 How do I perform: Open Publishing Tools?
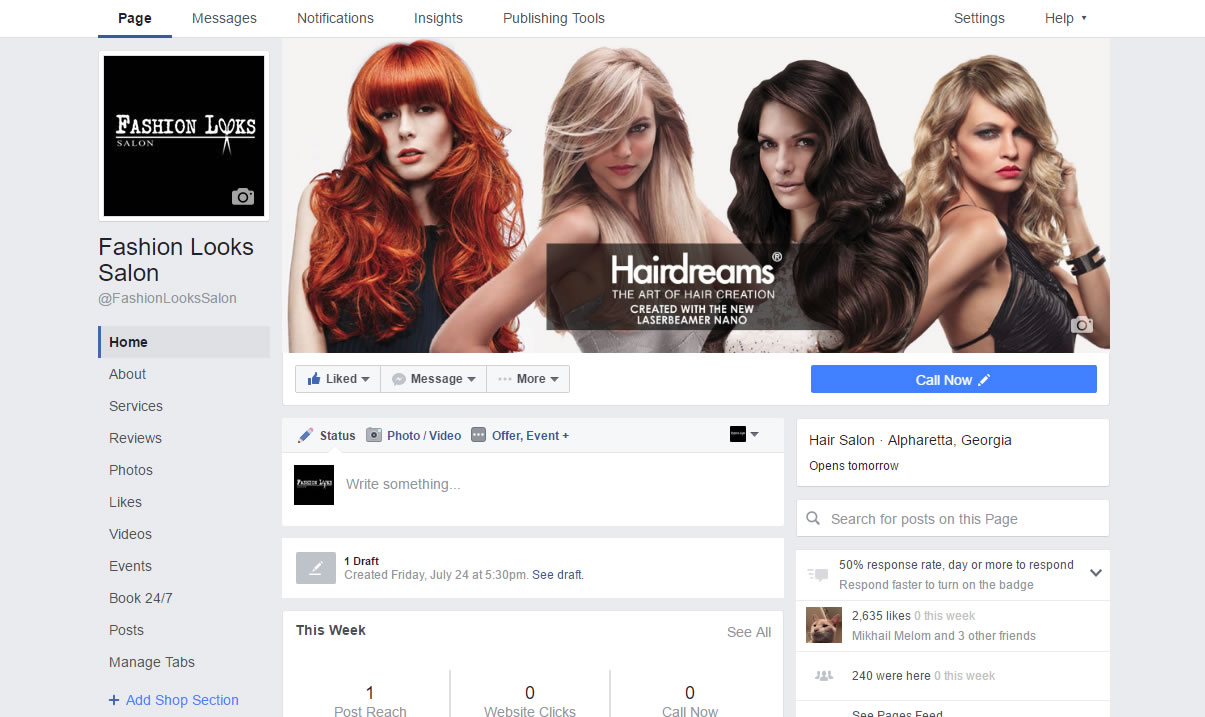tap(553, 18)
